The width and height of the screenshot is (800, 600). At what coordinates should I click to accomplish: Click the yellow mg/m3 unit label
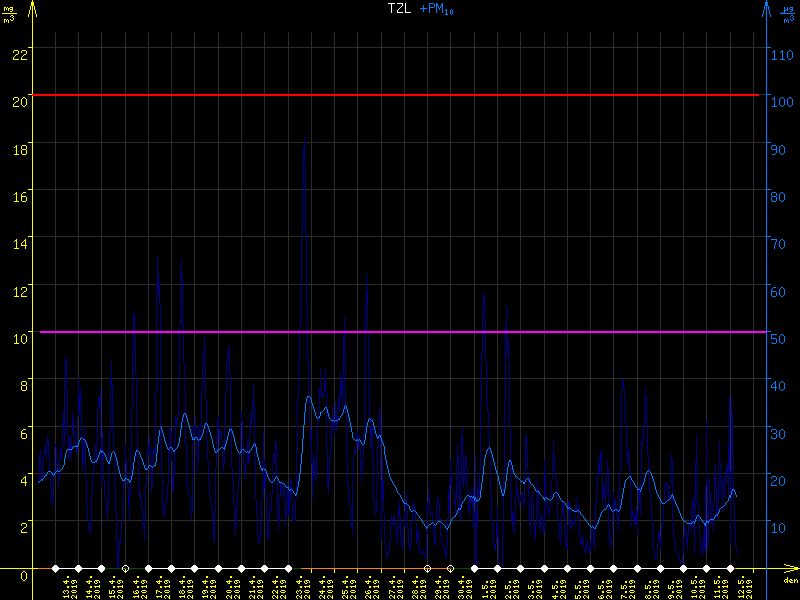coord(9,13)
